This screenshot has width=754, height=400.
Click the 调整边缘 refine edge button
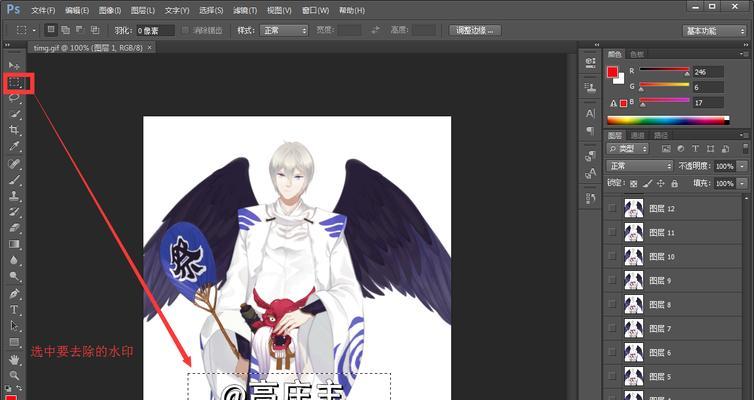[475, 30]
